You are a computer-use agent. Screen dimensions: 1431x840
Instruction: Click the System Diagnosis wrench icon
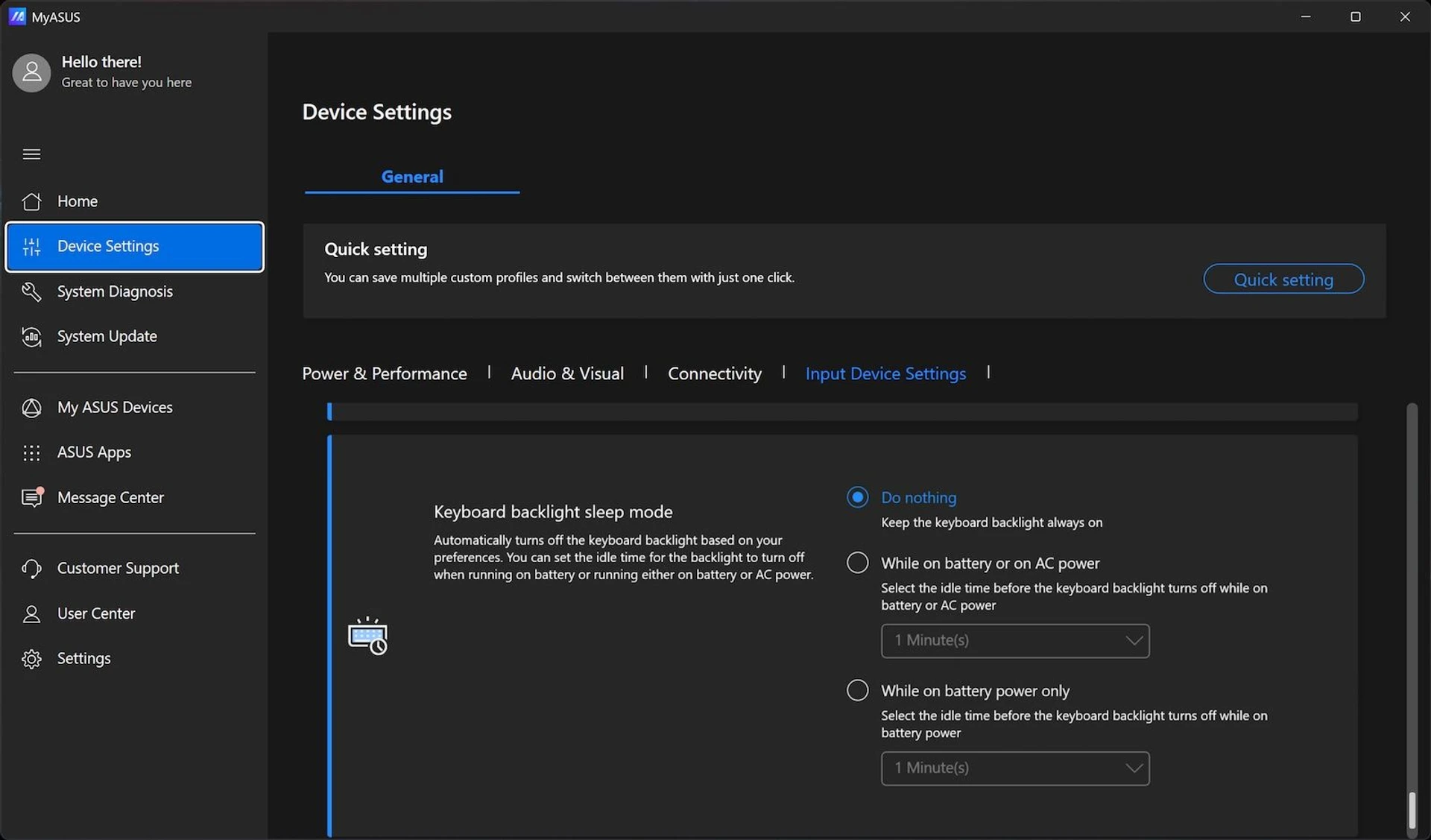pyautogui.click(x=31, y=291)
